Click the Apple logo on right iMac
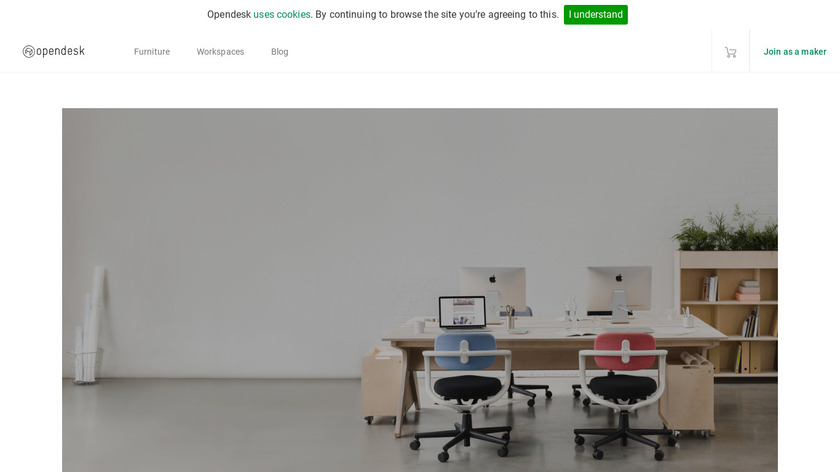 coord(619,278)
